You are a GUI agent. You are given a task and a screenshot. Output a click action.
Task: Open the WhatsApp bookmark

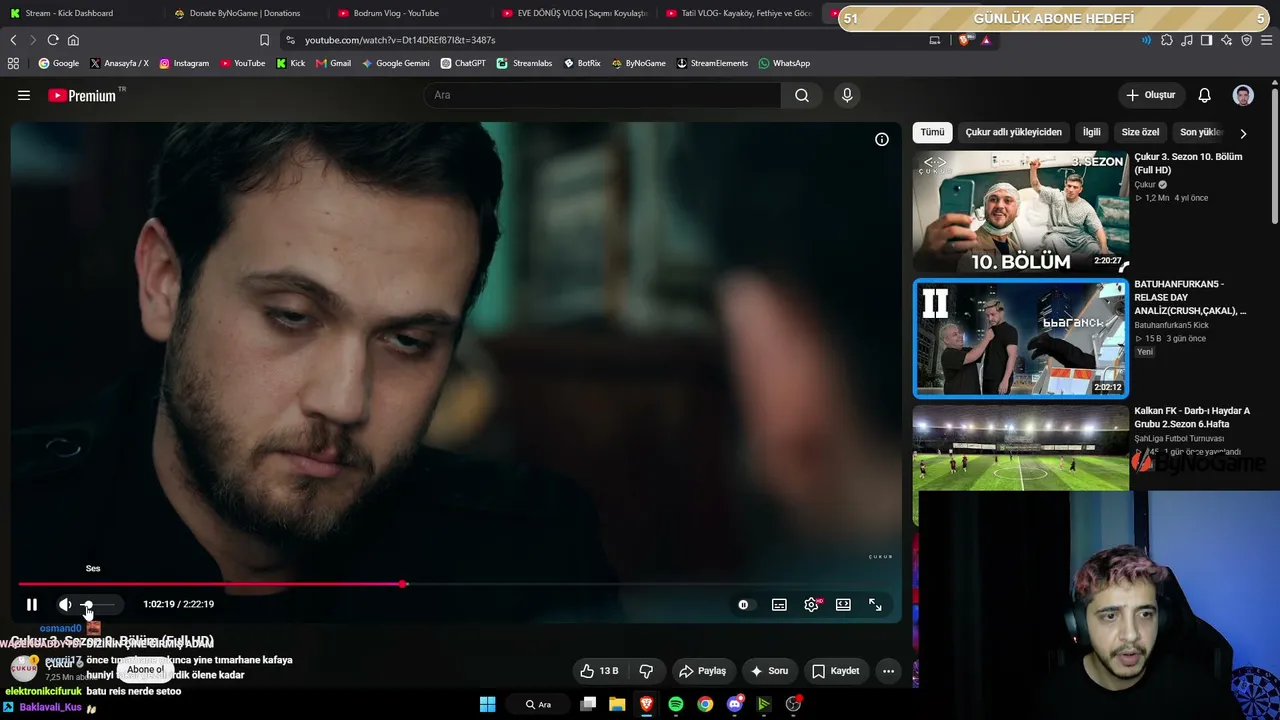pos(784,63)
